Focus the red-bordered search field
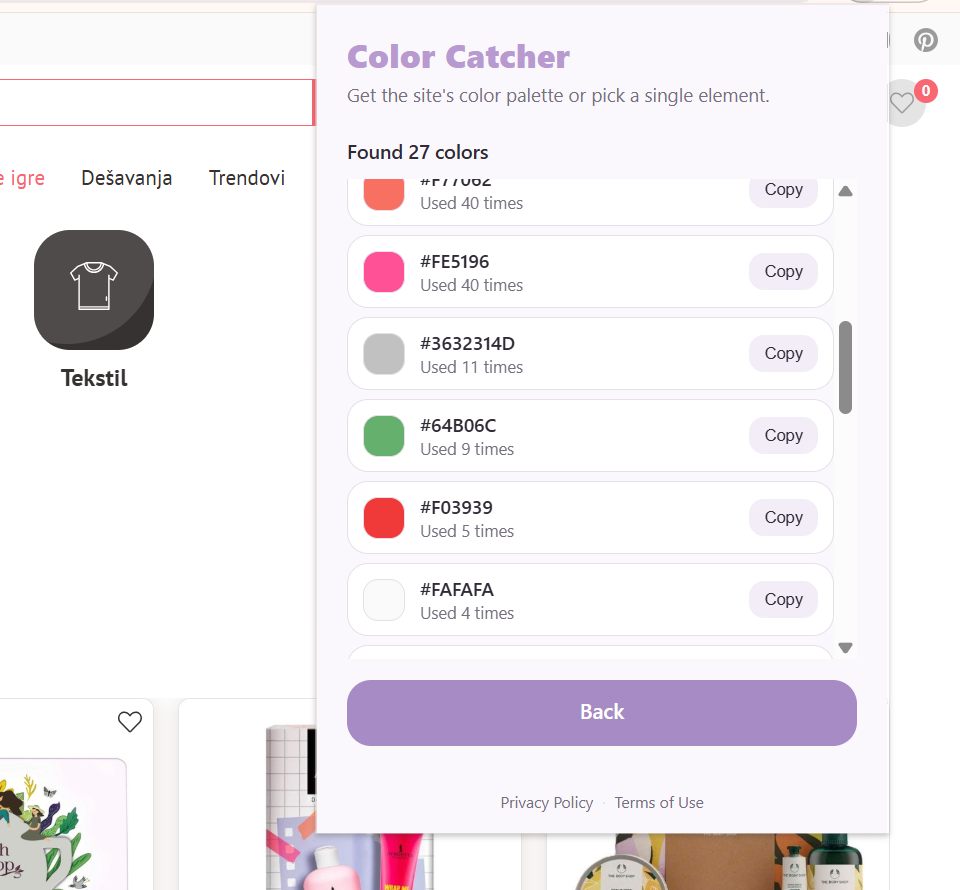 pyautogui.click(x=157, y=102)
